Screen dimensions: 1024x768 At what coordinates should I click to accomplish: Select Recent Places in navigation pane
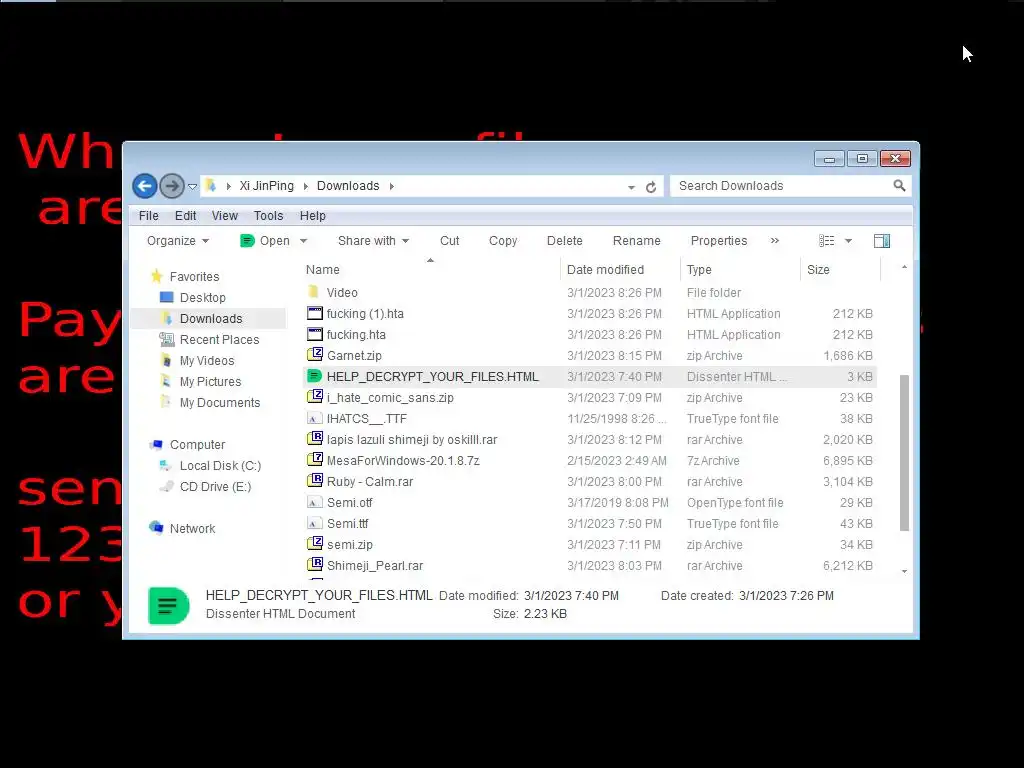(x=219, y=340)
